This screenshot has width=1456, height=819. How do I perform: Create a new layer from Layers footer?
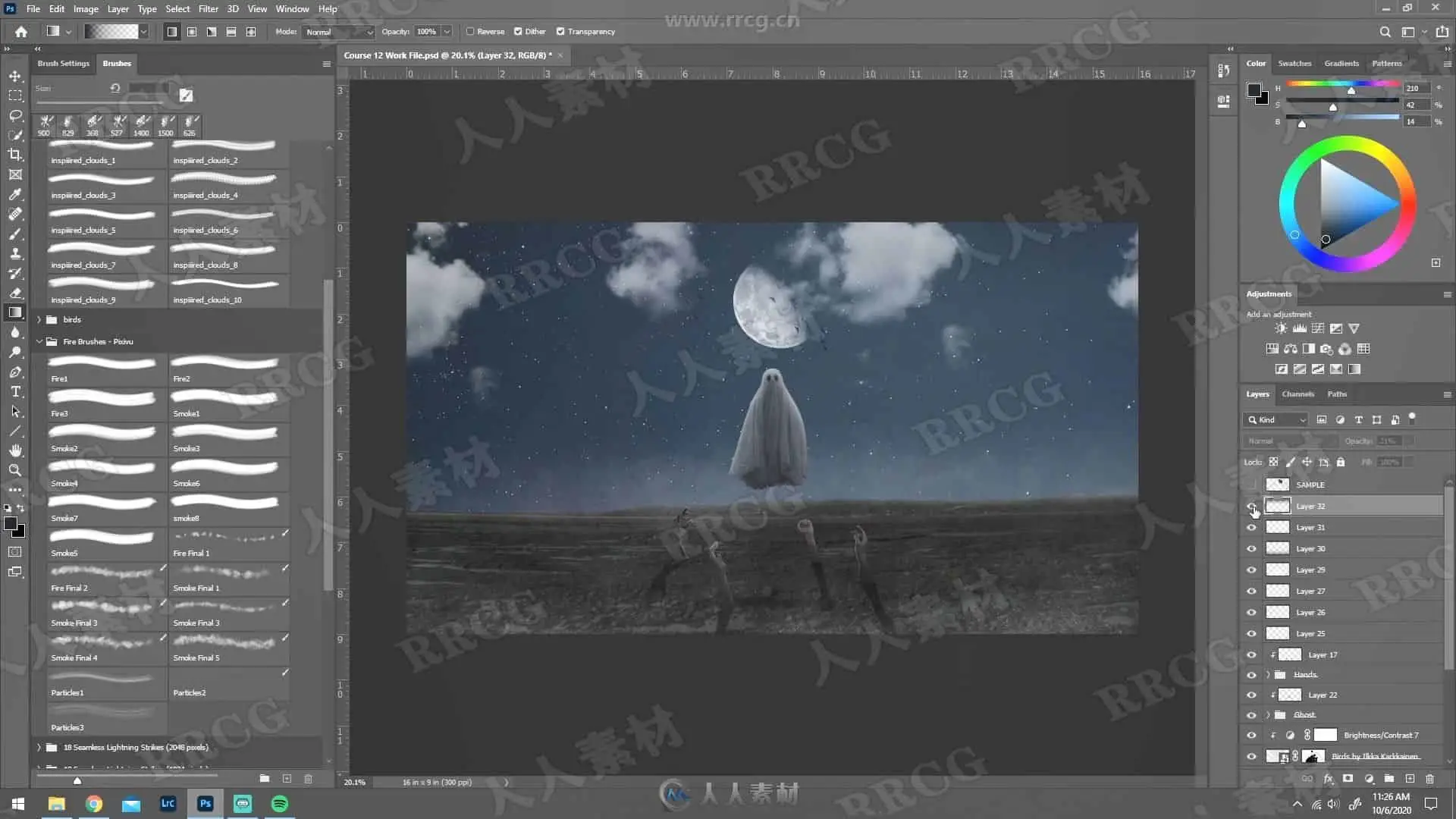(x=1410, y=779)
